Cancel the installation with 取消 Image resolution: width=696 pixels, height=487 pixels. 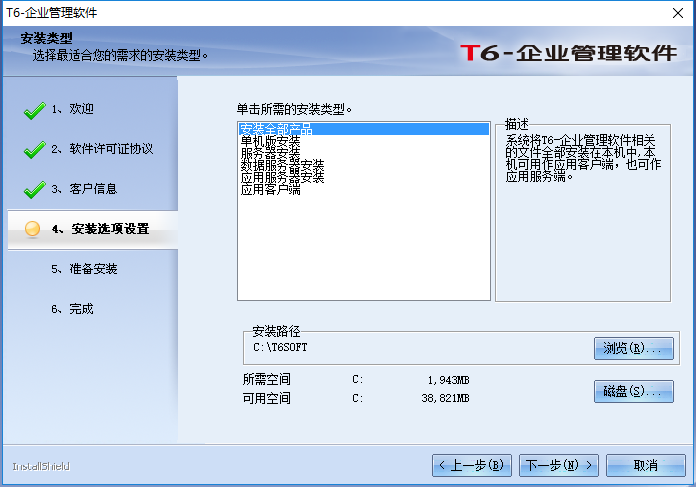[x=645, y=465]
